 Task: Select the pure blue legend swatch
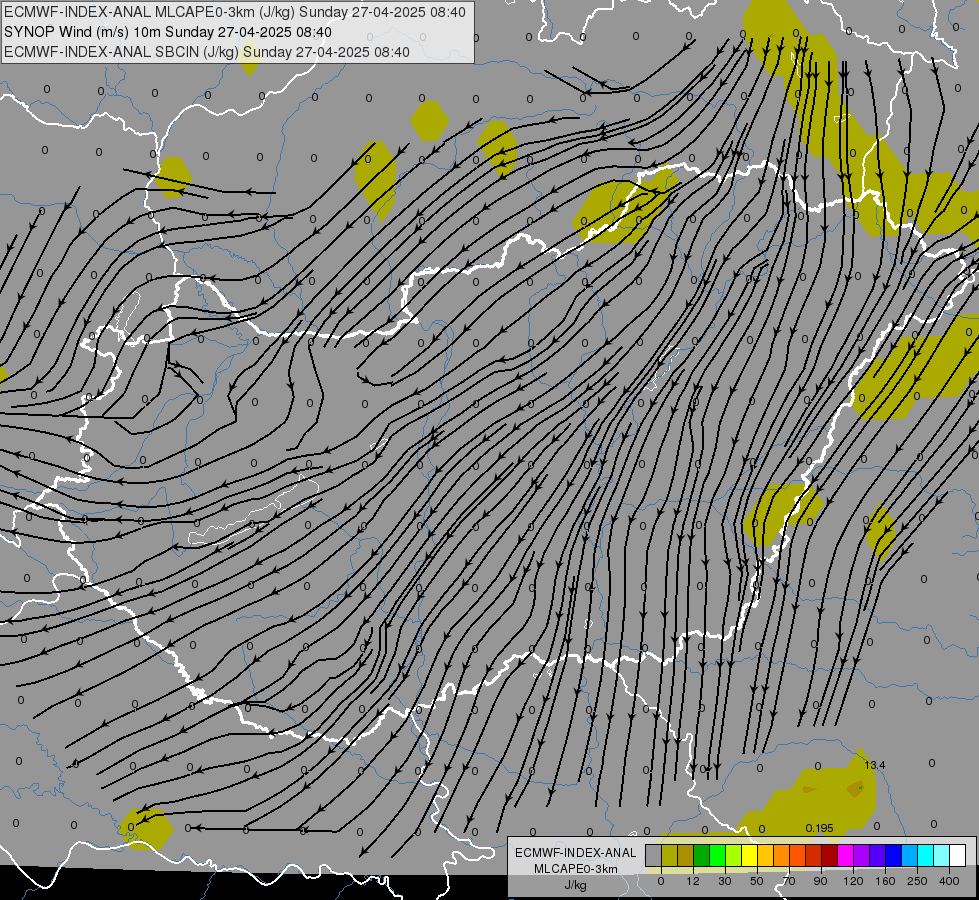point(894,855)
